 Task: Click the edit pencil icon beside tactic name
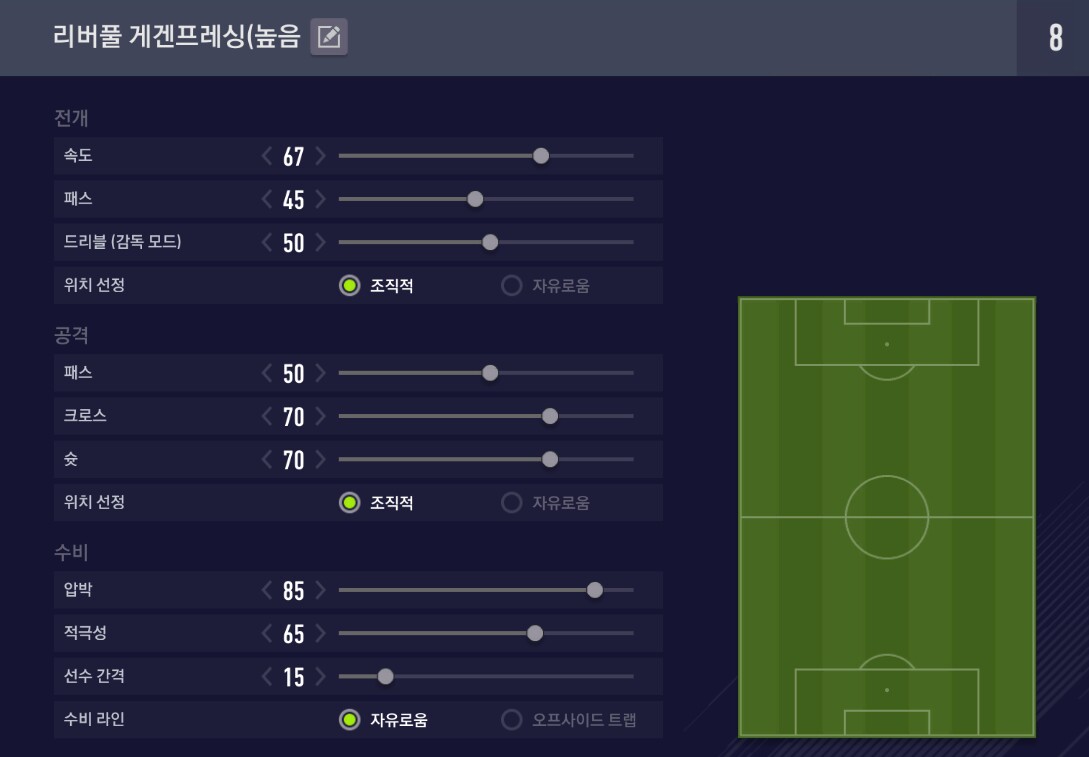coord(328,38)
